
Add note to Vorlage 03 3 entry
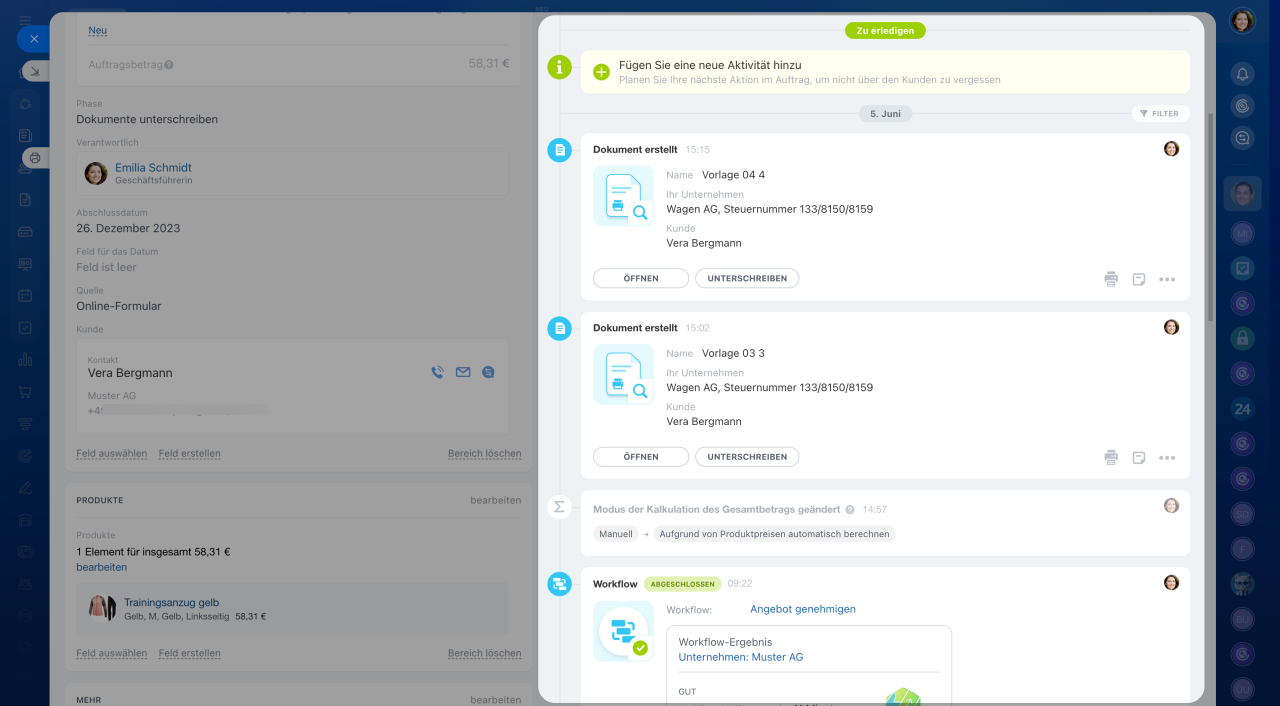click(1139, 458)
